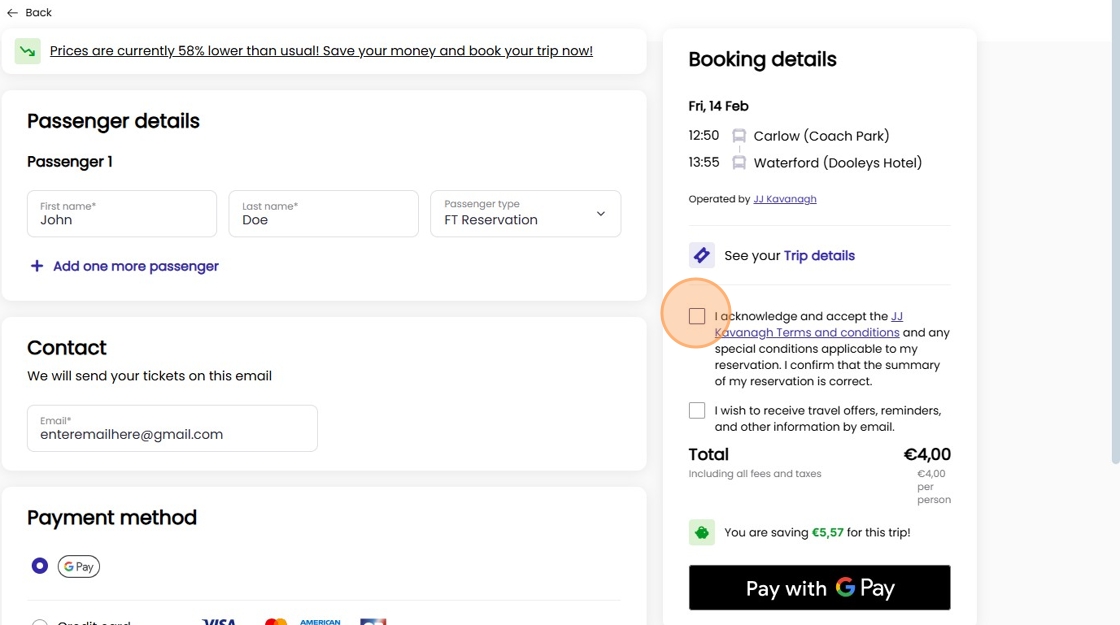Click the Google Pay logo badge
Viewport: 1120px width, 625px height.
click(x=79, y=567)
